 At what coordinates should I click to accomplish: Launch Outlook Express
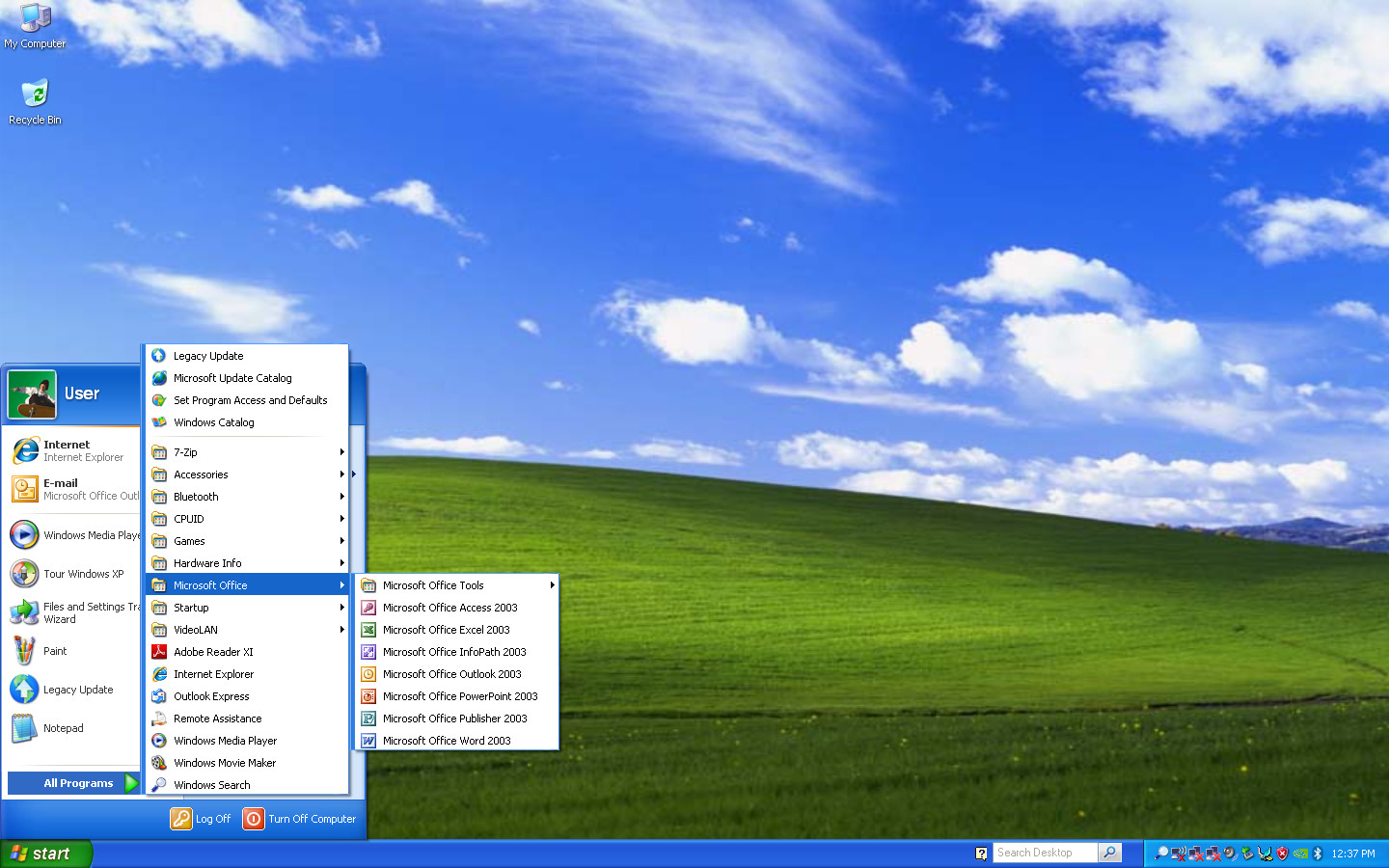click(247, 696)
